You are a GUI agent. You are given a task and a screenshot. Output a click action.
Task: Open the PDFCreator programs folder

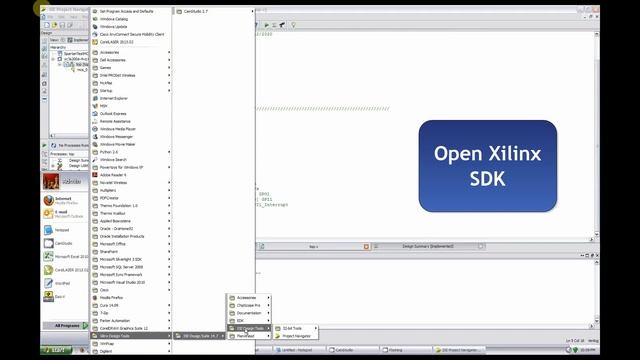click(x=131, y=198)
